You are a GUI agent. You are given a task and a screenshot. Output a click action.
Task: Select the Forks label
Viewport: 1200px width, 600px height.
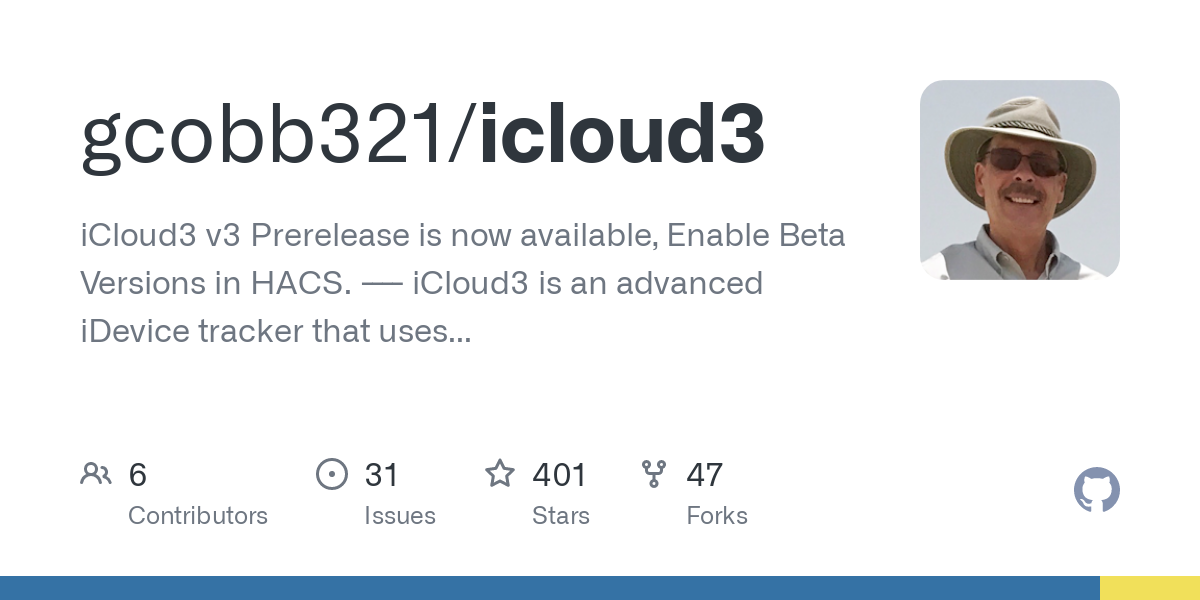[717, 516]
